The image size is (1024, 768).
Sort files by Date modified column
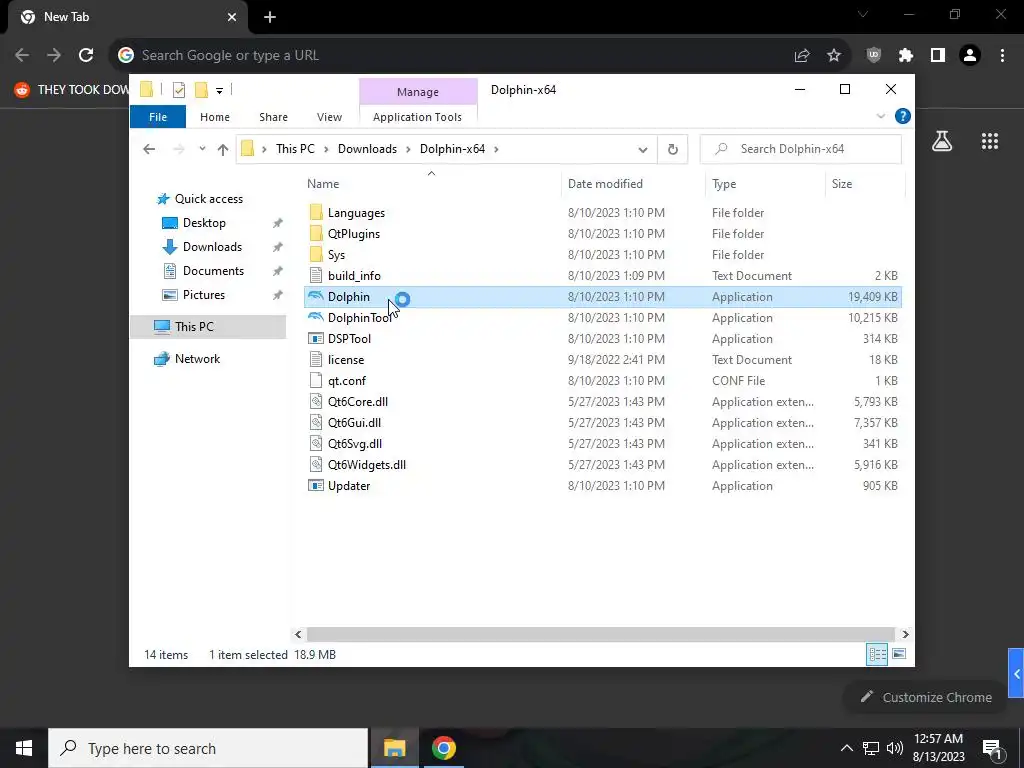(605, 184)
